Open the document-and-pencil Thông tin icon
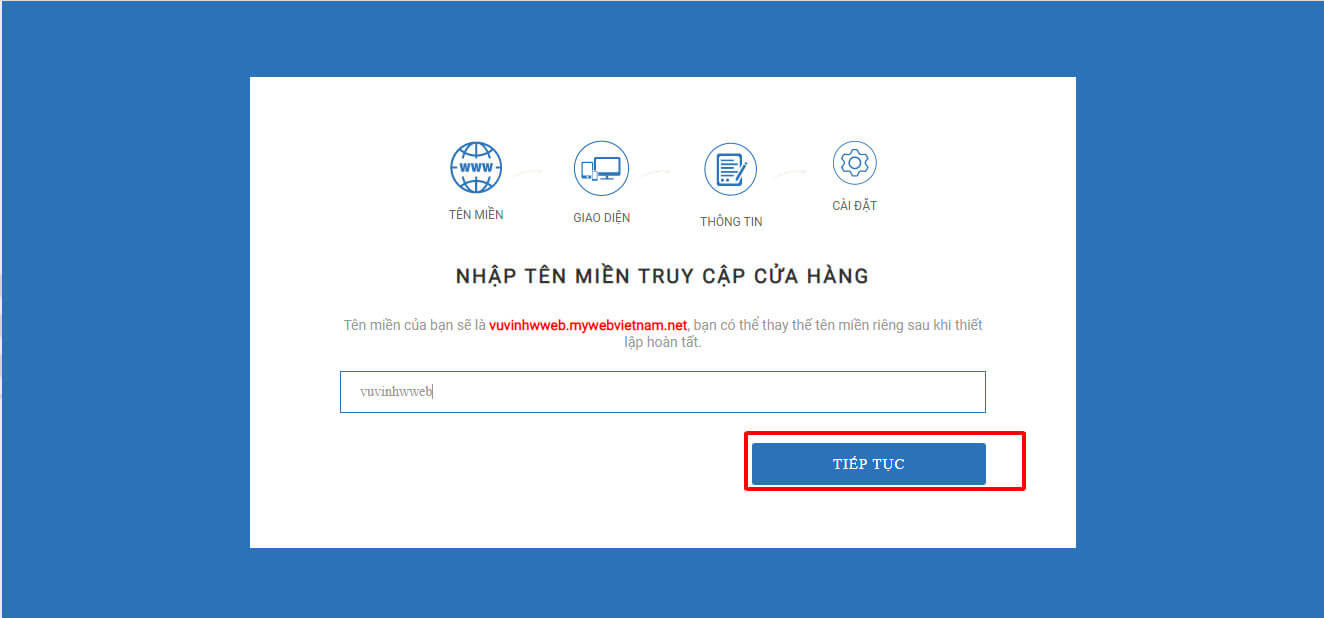 pyautogui.click(x=731, y=169)
